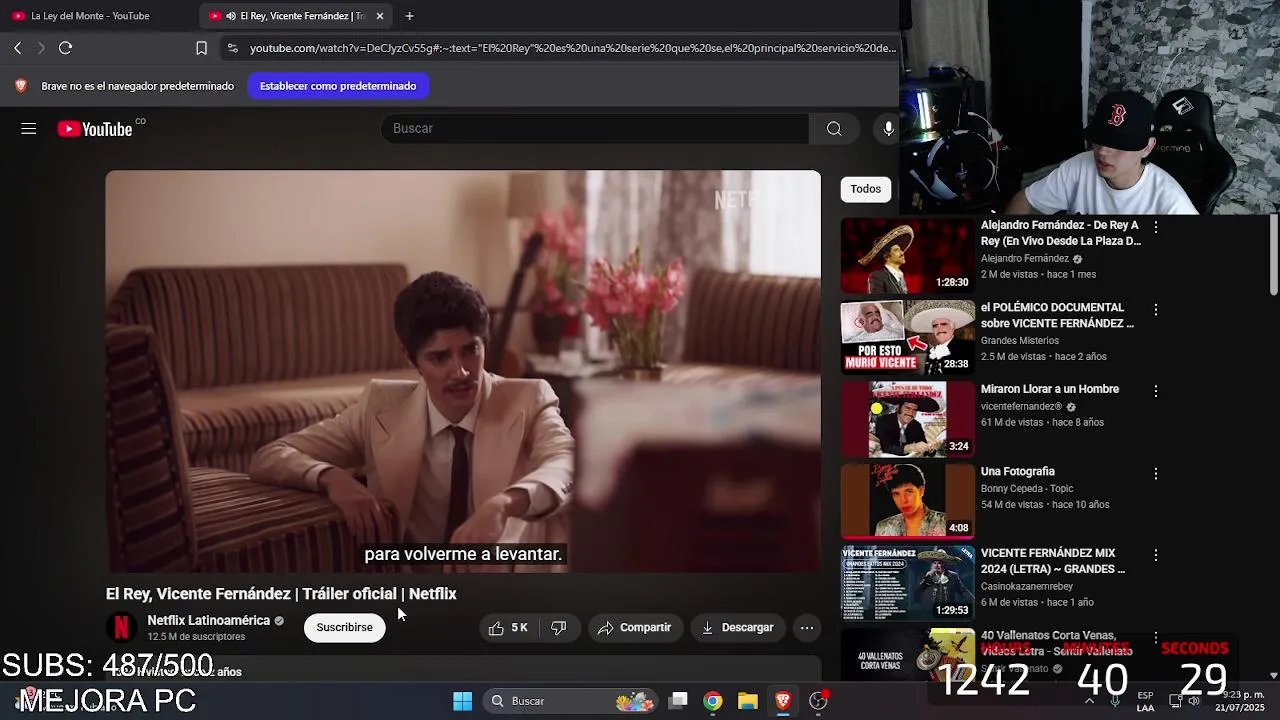Select the Todos filter chip

pyautogui.click(x=866, y=189)
